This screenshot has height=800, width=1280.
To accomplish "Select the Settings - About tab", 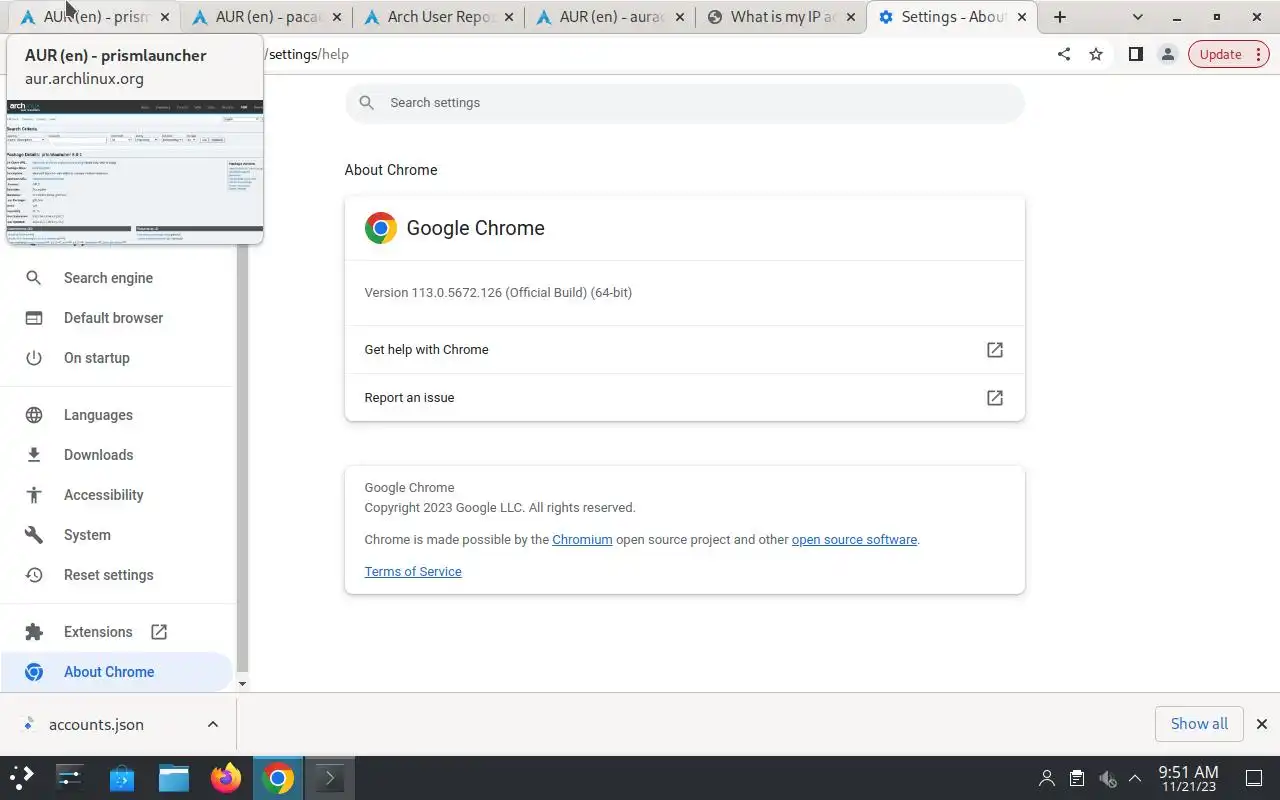I will click(x=954, y=17).
